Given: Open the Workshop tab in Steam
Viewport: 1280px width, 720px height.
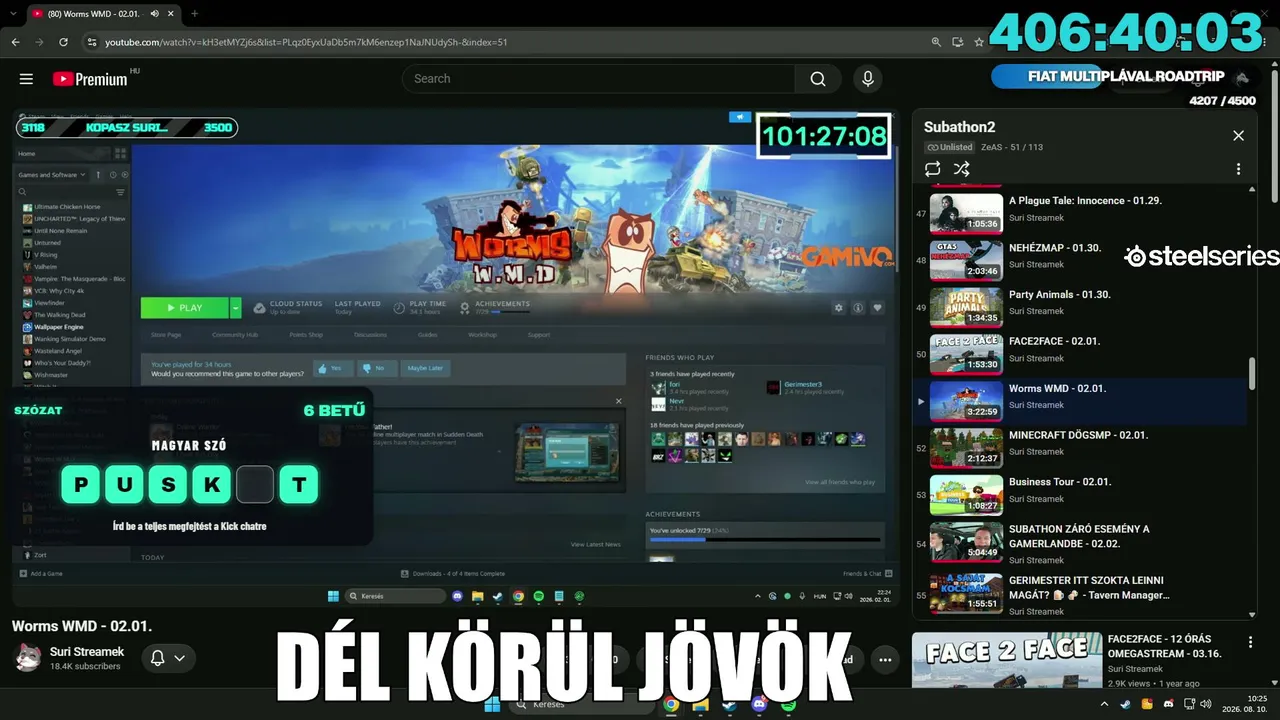Looking at the screenshot, I should point(482,335).
